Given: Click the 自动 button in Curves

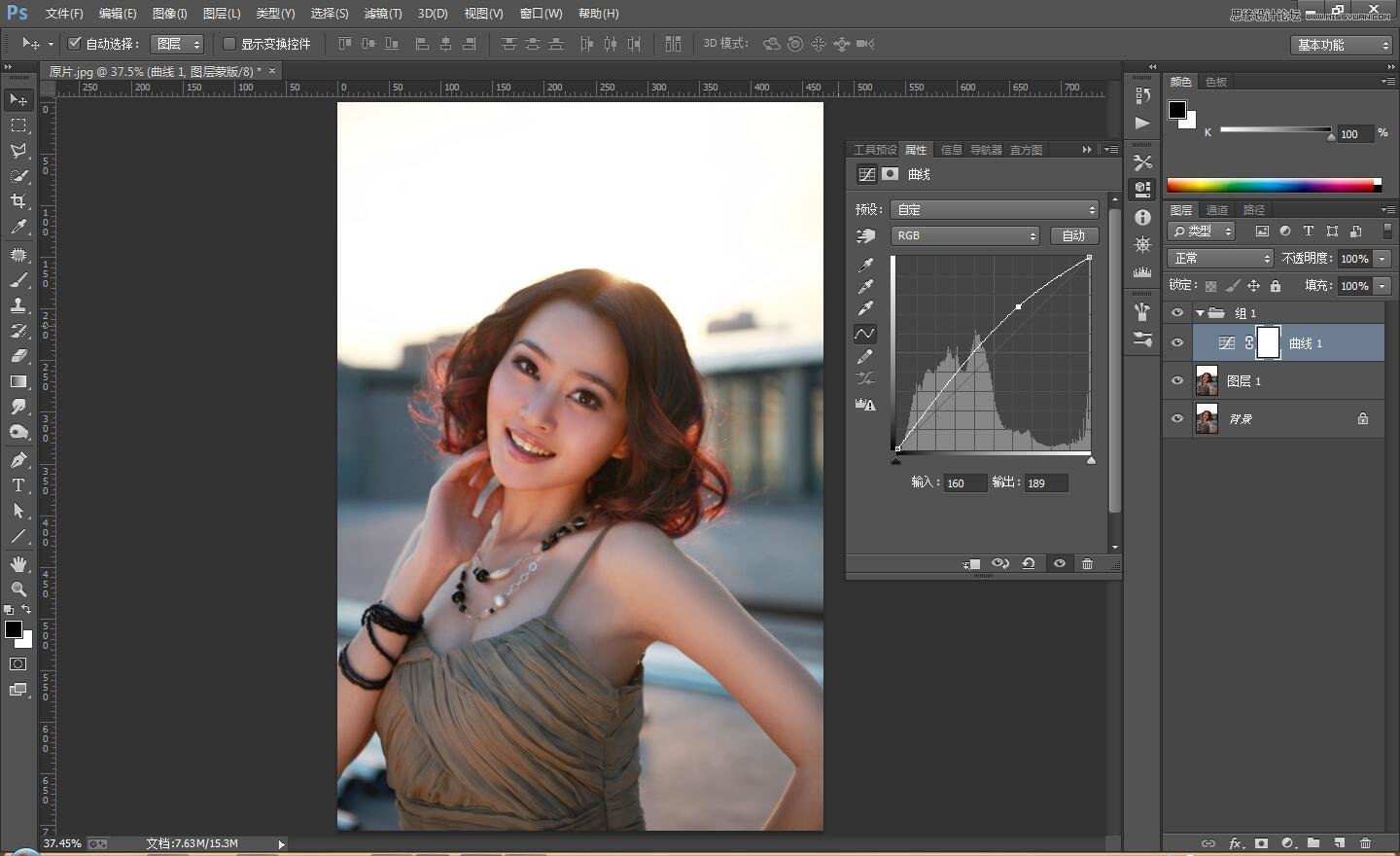Looking at the screenshot, I should coord(1073,235).
